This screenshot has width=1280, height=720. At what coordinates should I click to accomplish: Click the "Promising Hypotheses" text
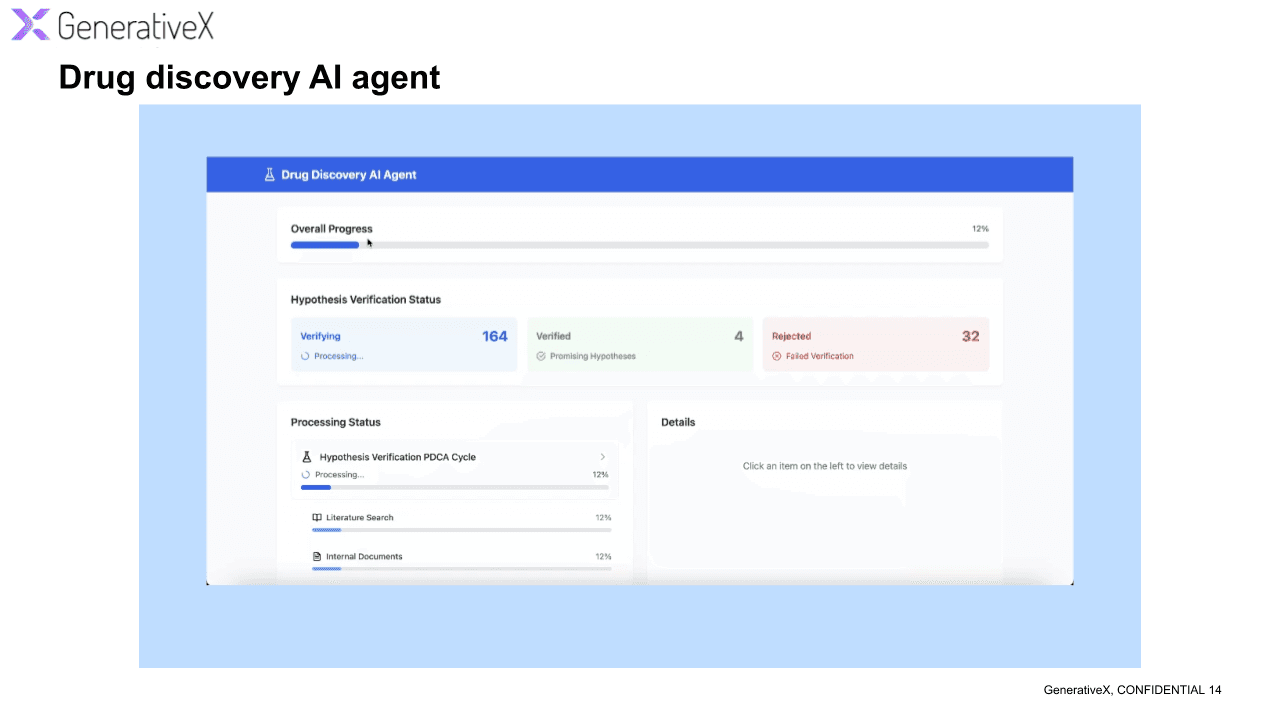click(x=593, y=356)
